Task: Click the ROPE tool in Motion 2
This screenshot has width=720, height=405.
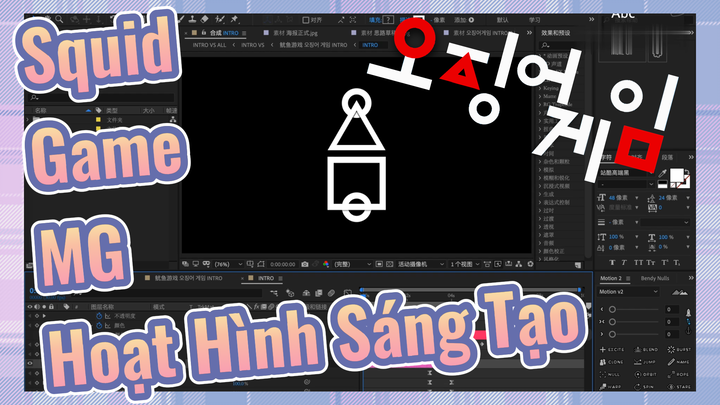Action: point(679,374)
